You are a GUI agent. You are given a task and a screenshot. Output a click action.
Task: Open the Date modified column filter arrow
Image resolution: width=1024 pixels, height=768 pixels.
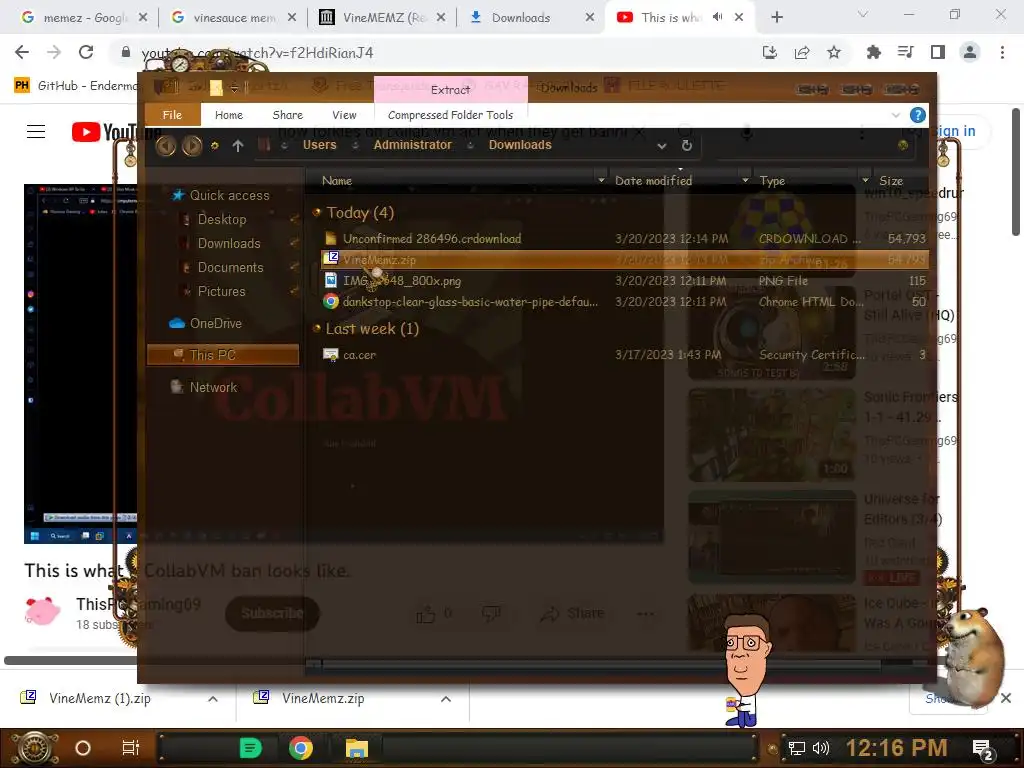(x=745, y=180)
